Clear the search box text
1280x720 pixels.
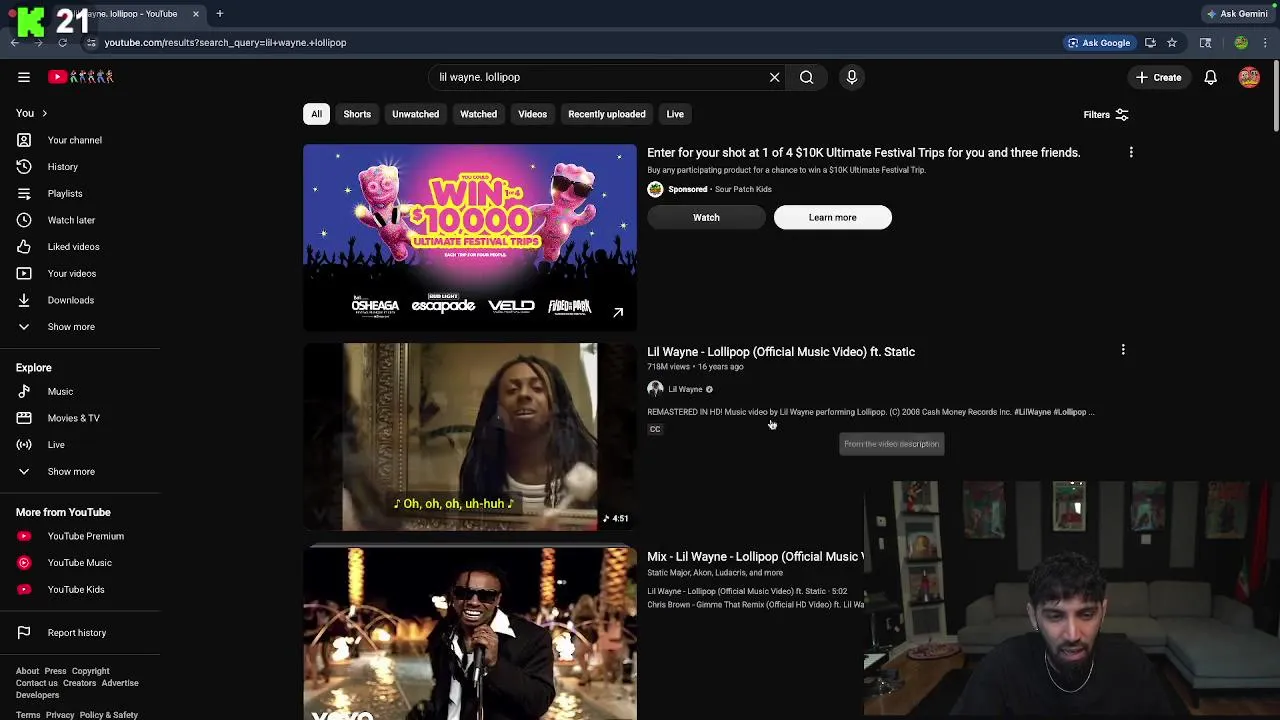(x=774, y=77)
